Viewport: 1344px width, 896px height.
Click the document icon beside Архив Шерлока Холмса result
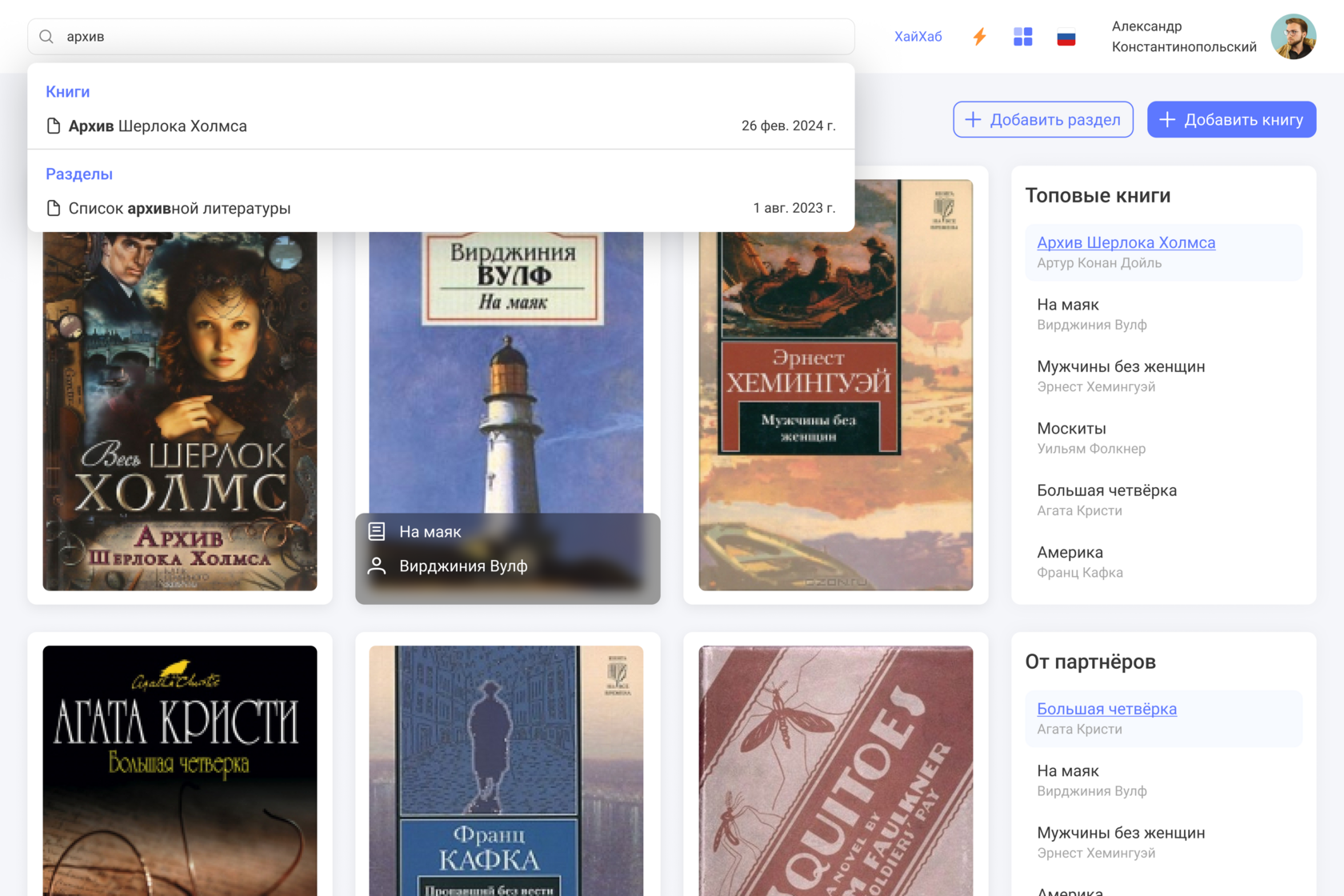pos(54,126)
